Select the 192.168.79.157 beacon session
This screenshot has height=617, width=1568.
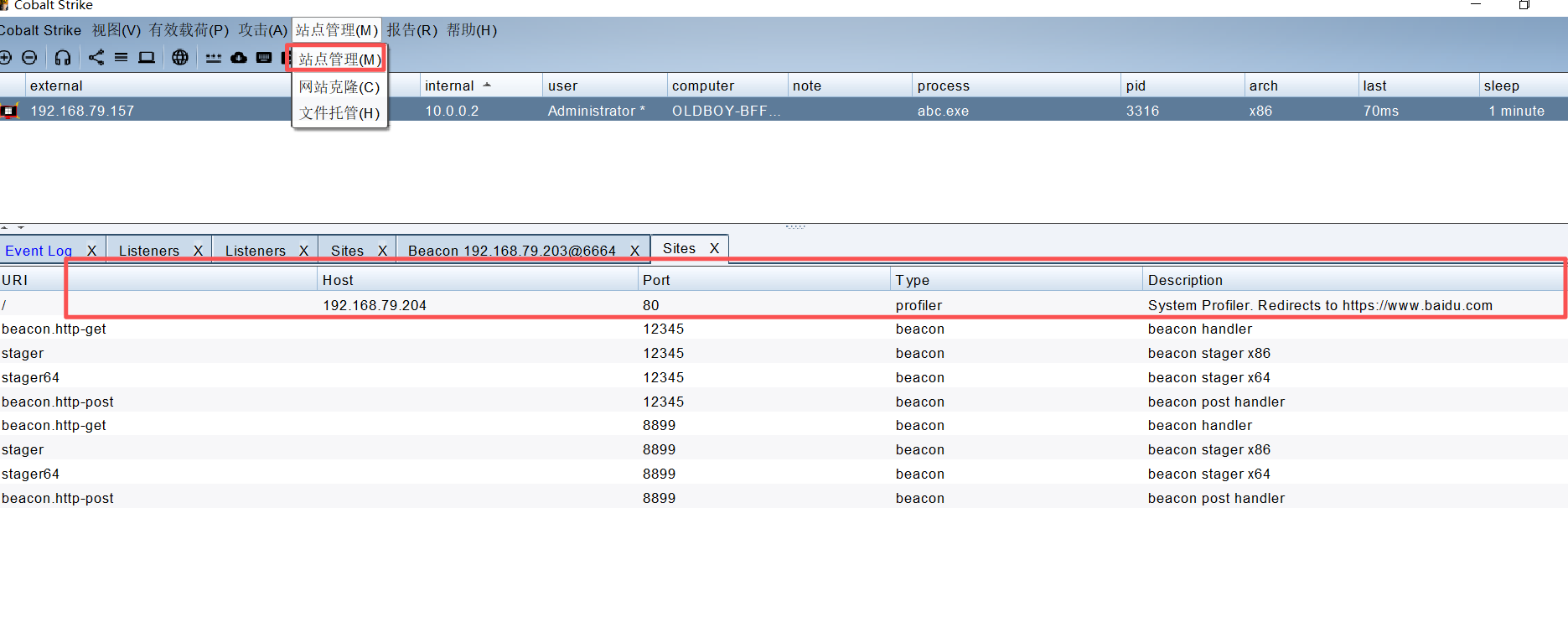tap(784, 111)
